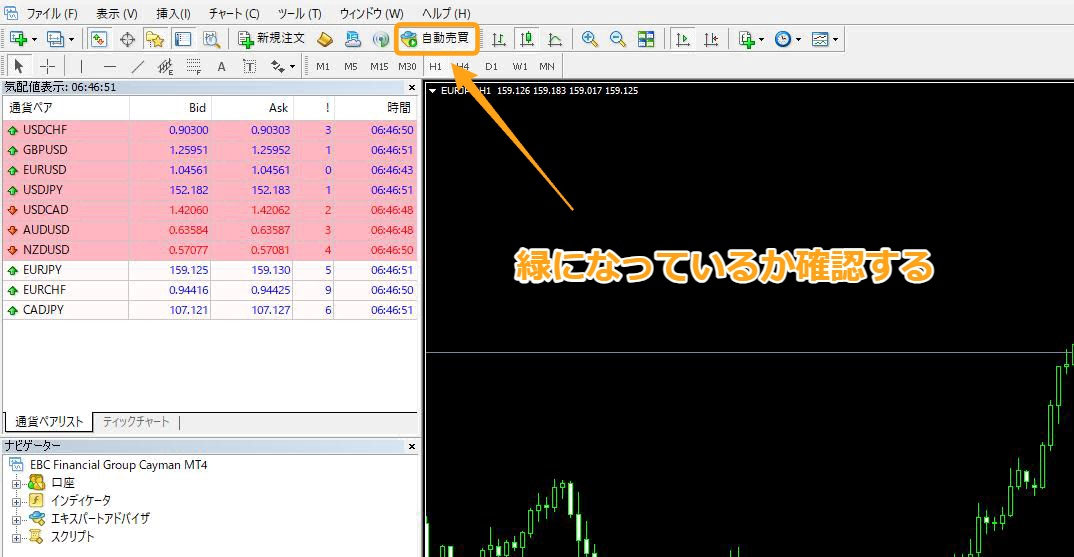Open the periodicity clock dropdown arrow

(799, 40)
